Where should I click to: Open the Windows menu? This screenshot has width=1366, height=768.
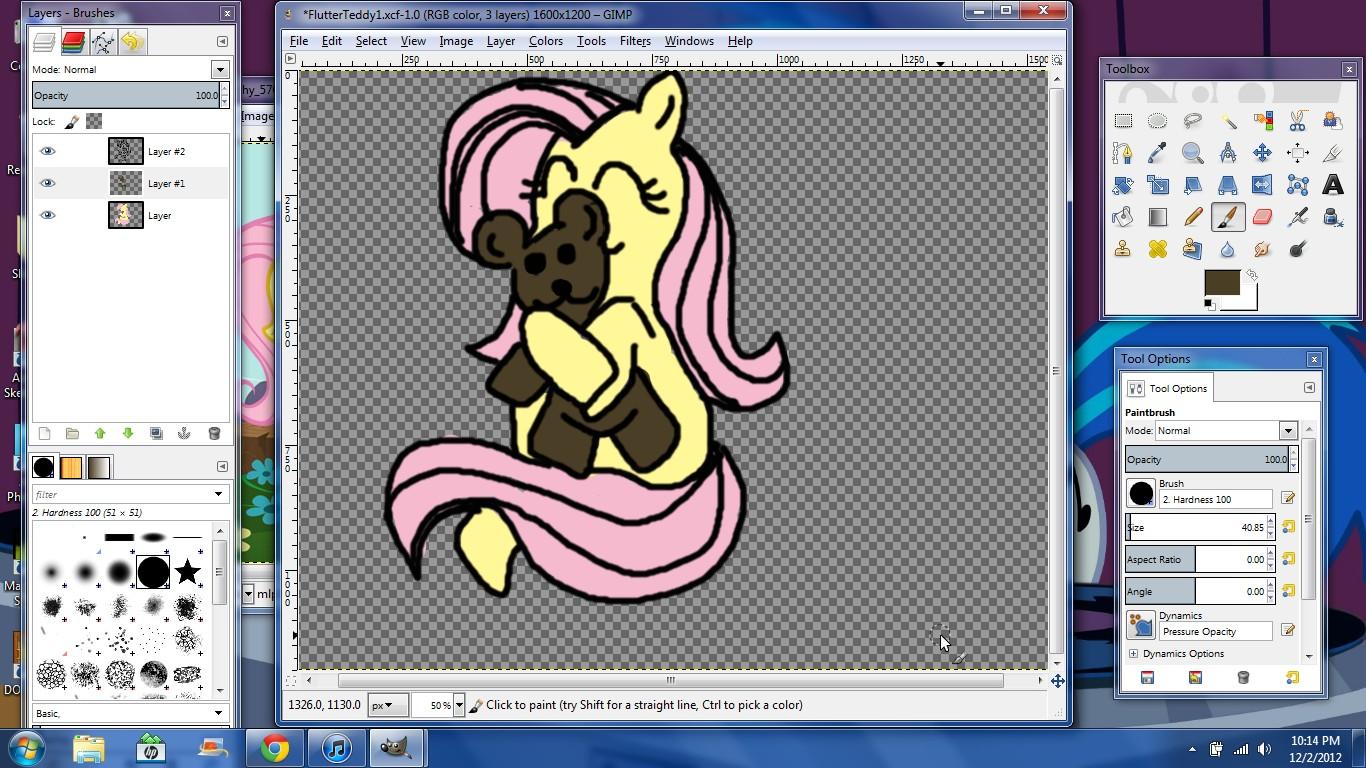[689, 41]
